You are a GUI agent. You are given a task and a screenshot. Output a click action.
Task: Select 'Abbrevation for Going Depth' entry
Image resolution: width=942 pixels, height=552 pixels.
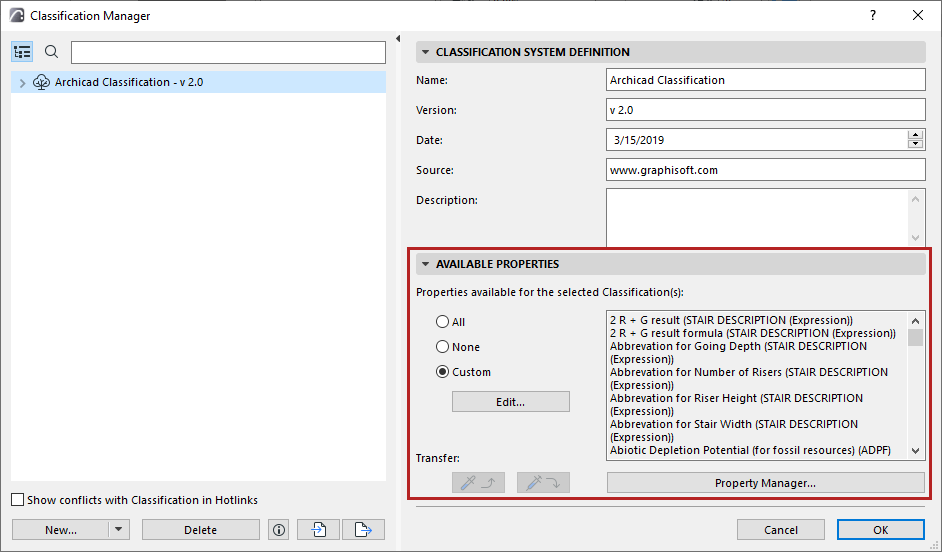(738, 353)
